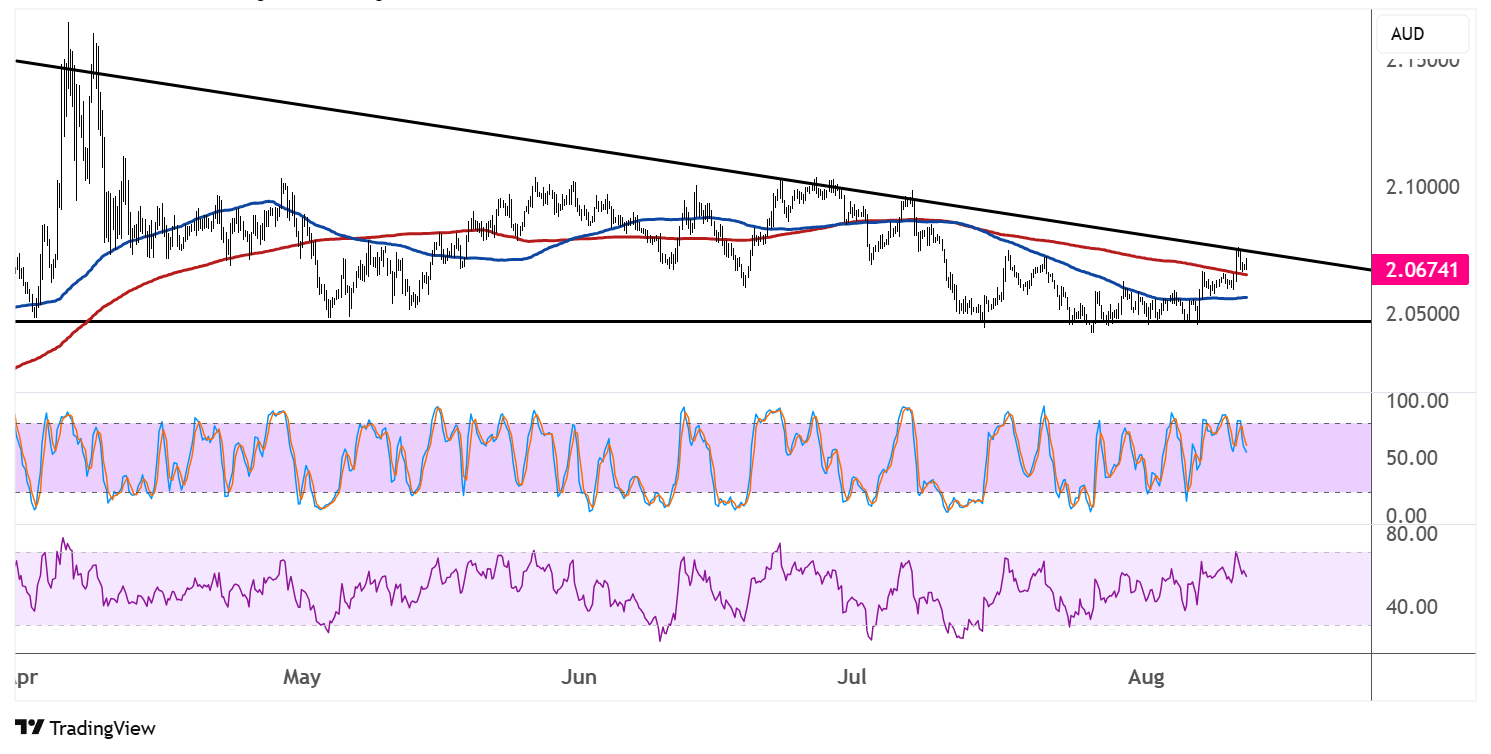The width and height of the screenshot is (1491, 754).
Task: Select the Jul label on time axis
Action: (852, 678)
